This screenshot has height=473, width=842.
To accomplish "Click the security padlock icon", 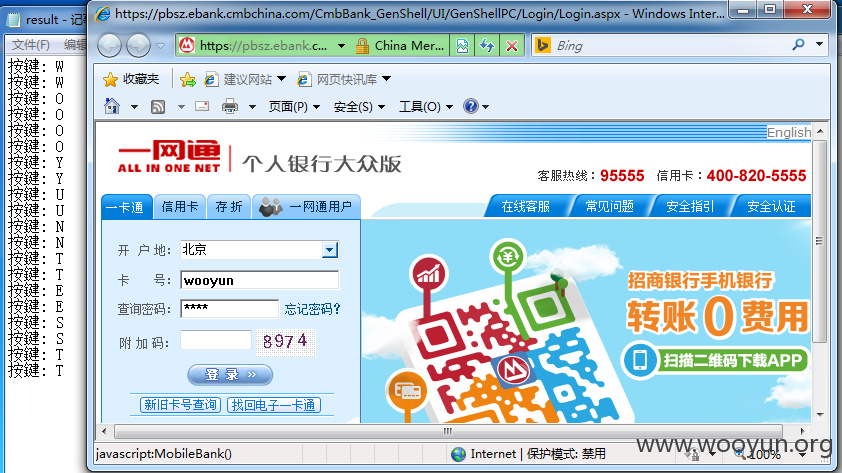I will (362, 46).
